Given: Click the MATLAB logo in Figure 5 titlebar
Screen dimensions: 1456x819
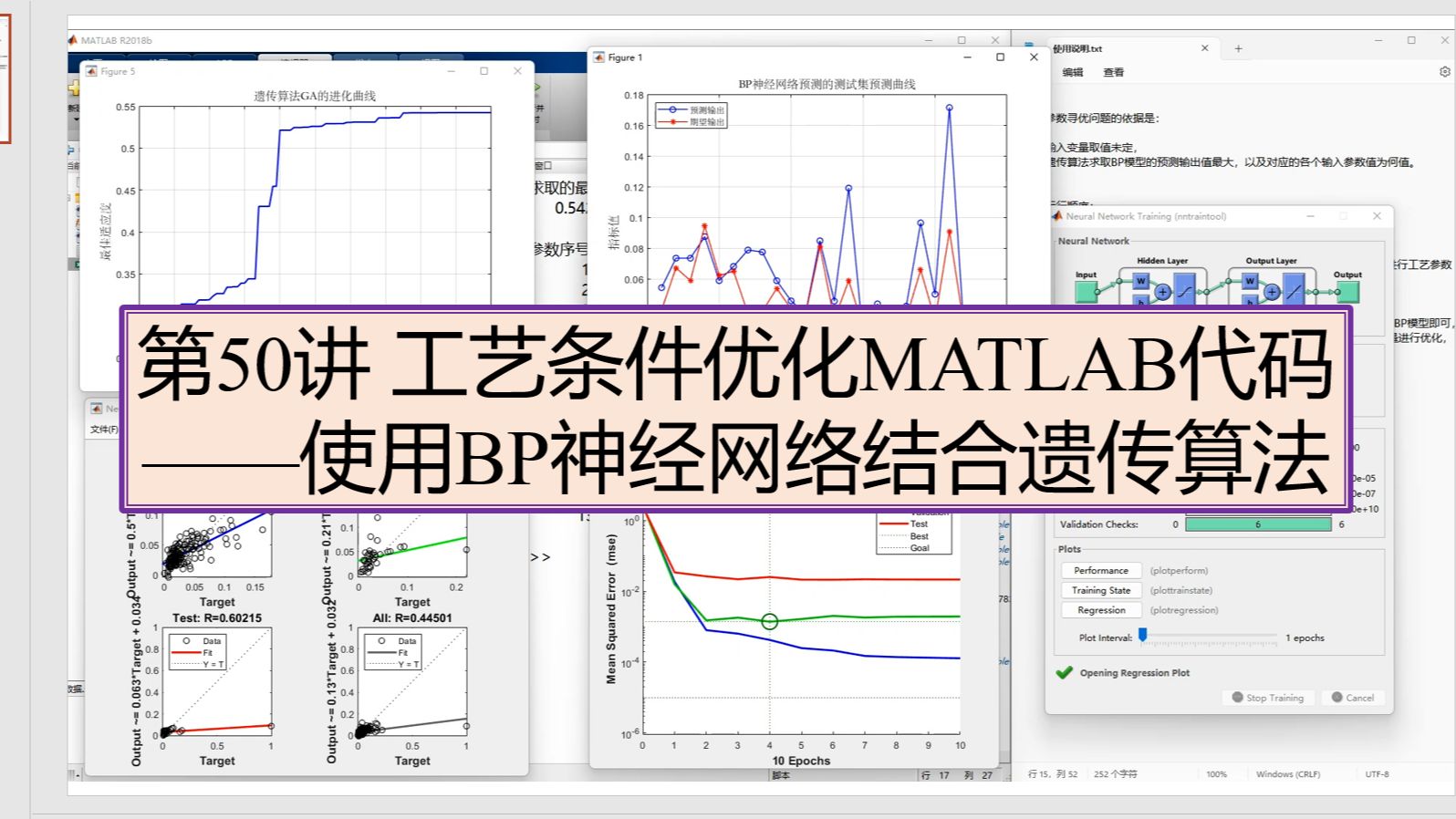Looking at the screenshot, I should [x=91, y=71].
